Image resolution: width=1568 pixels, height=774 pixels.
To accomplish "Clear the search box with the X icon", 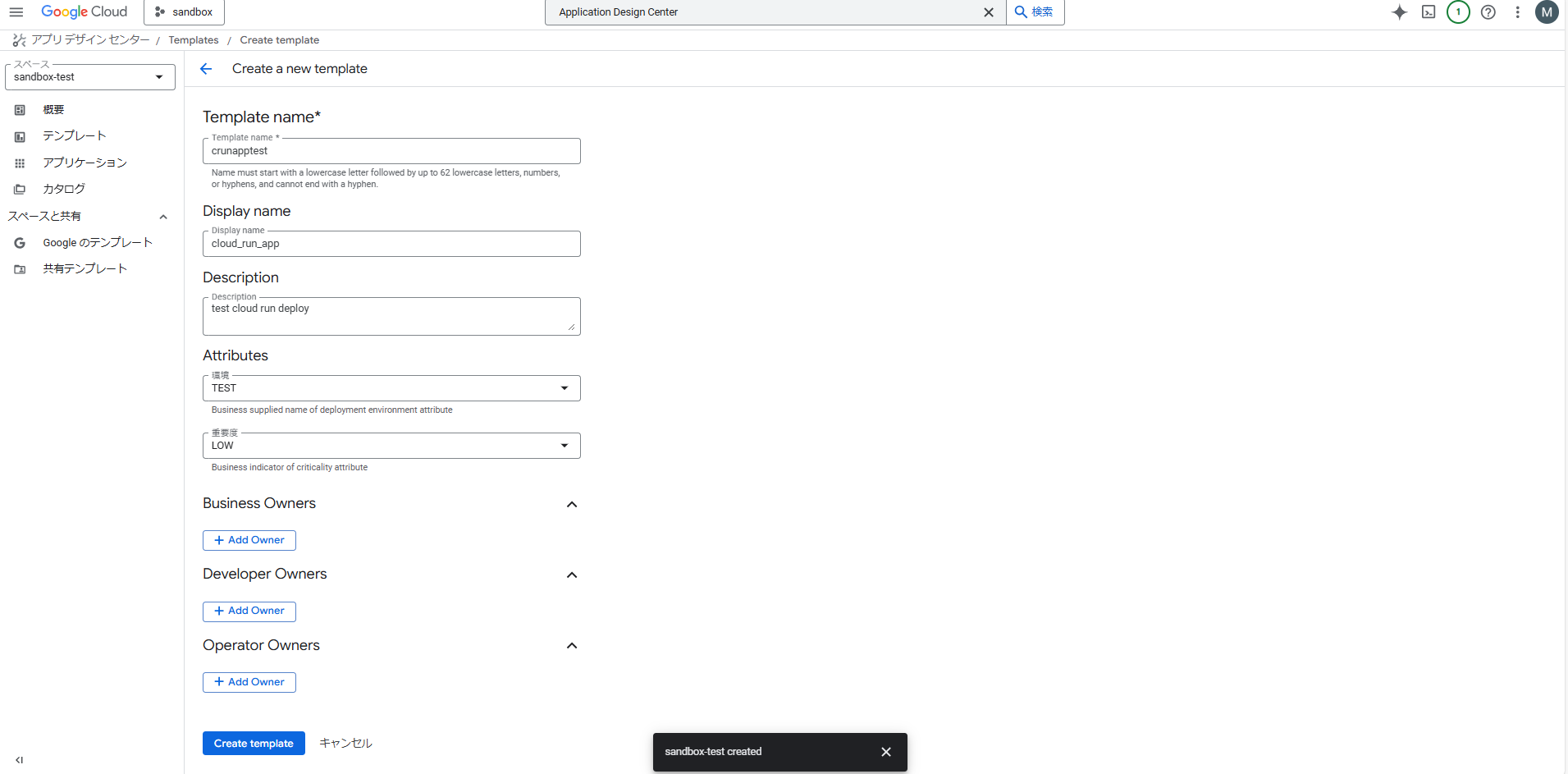I will (x=989, y=12).
